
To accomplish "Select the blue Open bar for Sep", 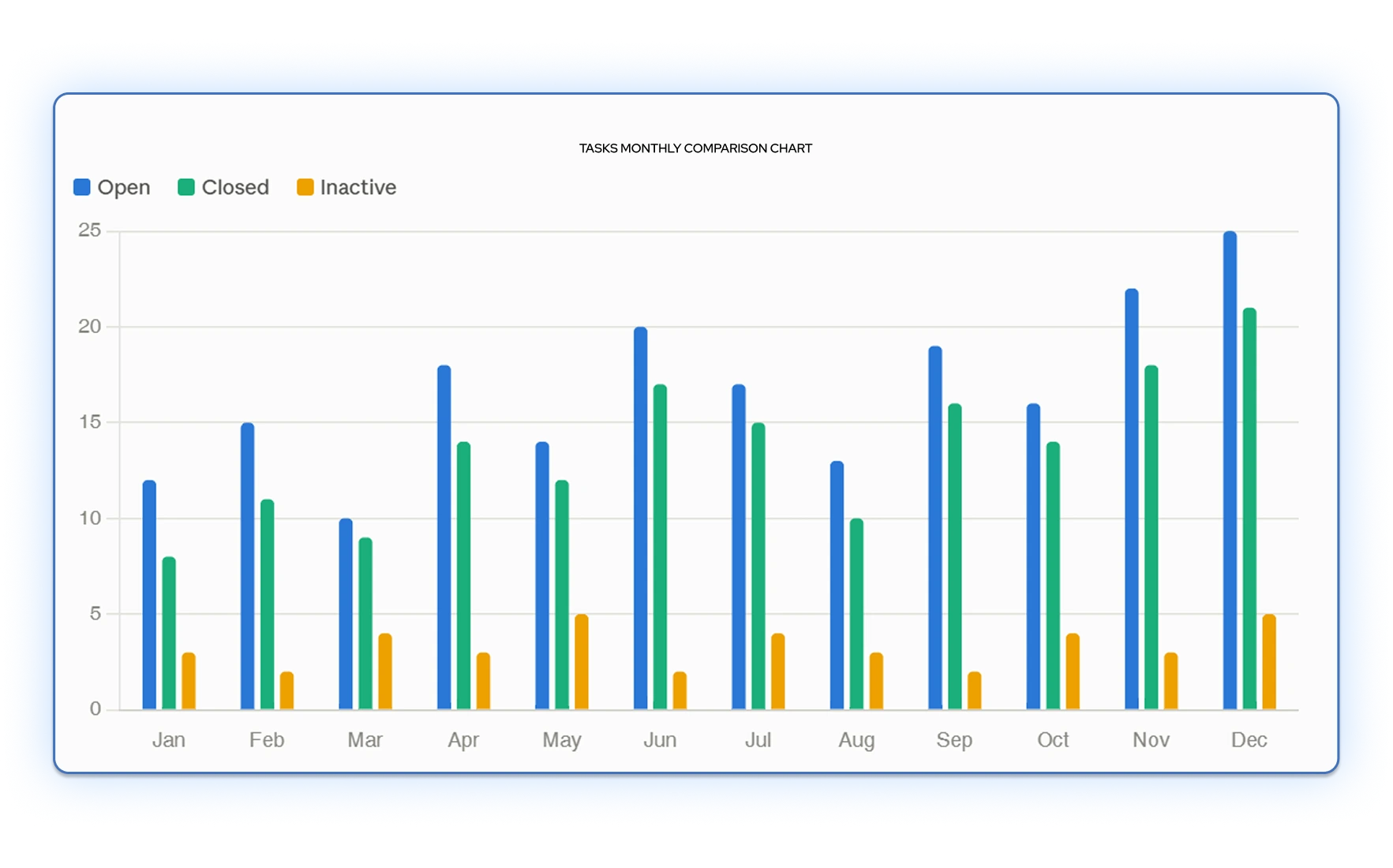I will [935, 528].
